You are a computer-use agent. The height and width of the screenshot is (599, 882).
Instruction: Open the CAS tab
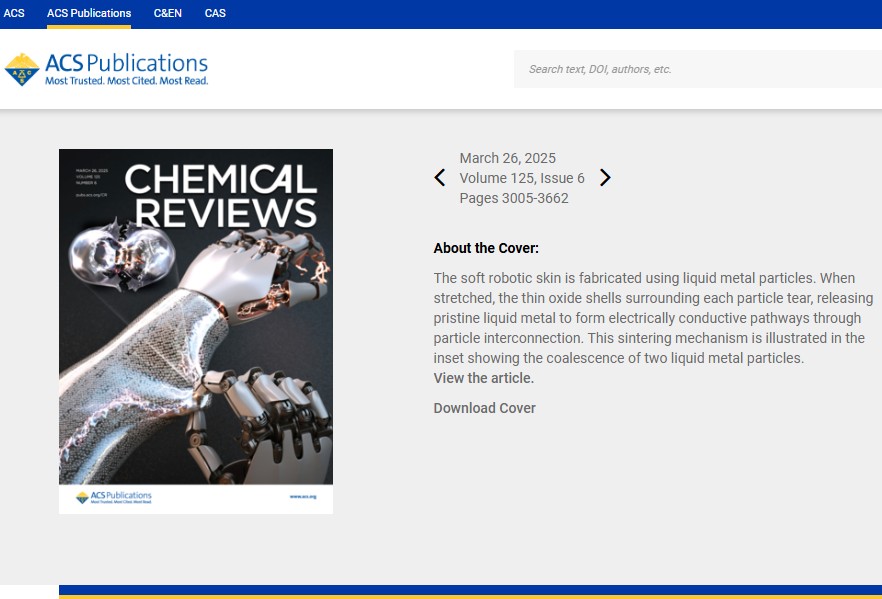point(215,14)
